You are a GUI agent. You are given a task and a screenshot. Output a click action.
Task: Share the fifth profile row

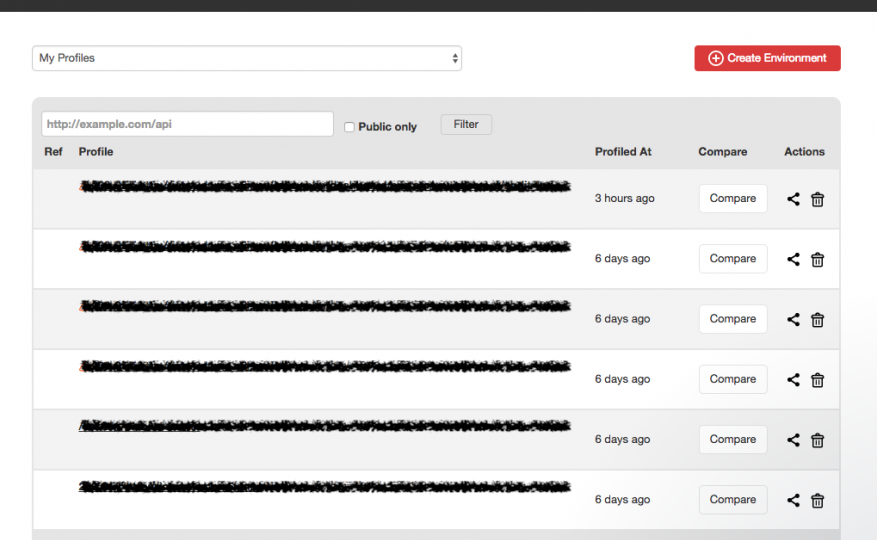(793, 440)
